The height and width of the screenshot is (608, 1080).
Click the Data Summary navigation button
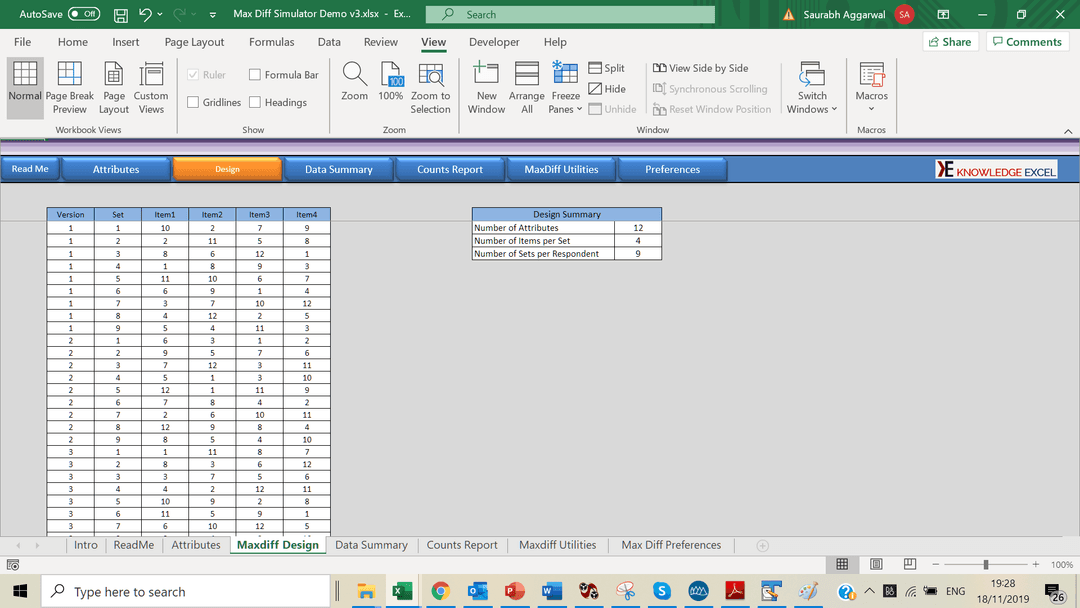[x=338, y=170]
